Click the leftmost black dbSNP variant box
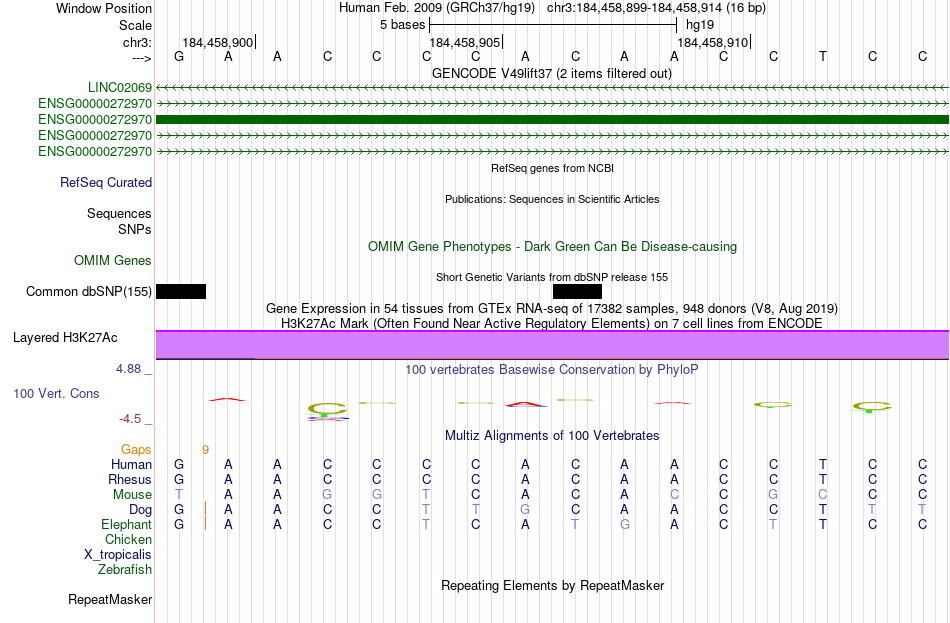Image resolution: width=950 pixels, height=623 pixels. pyautogui.click(x=181, y=292)
